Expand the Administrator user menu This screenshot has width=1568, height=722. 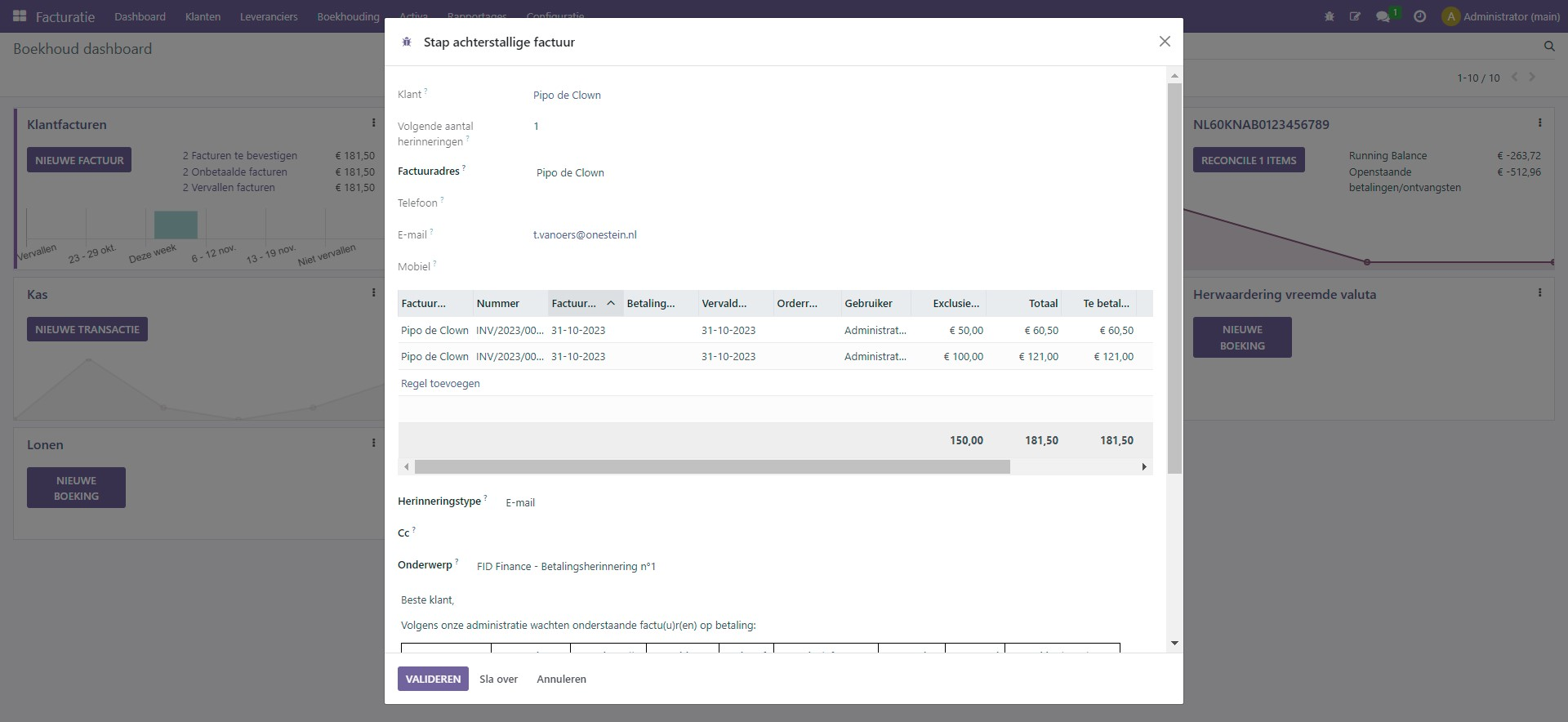coord(1501,16)
